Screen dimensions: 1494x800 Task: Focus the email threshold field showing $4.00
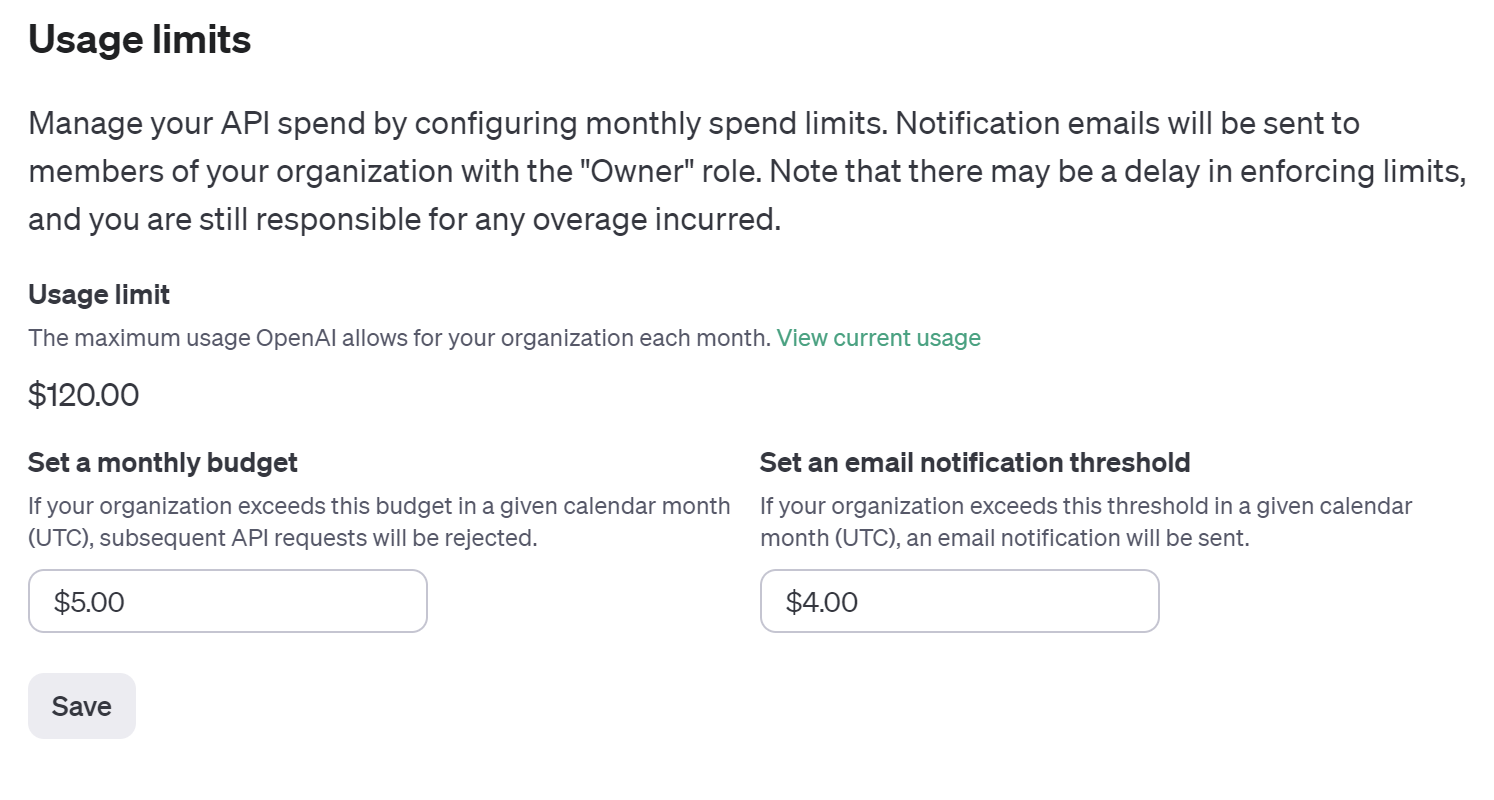click(x=959, y=601)
